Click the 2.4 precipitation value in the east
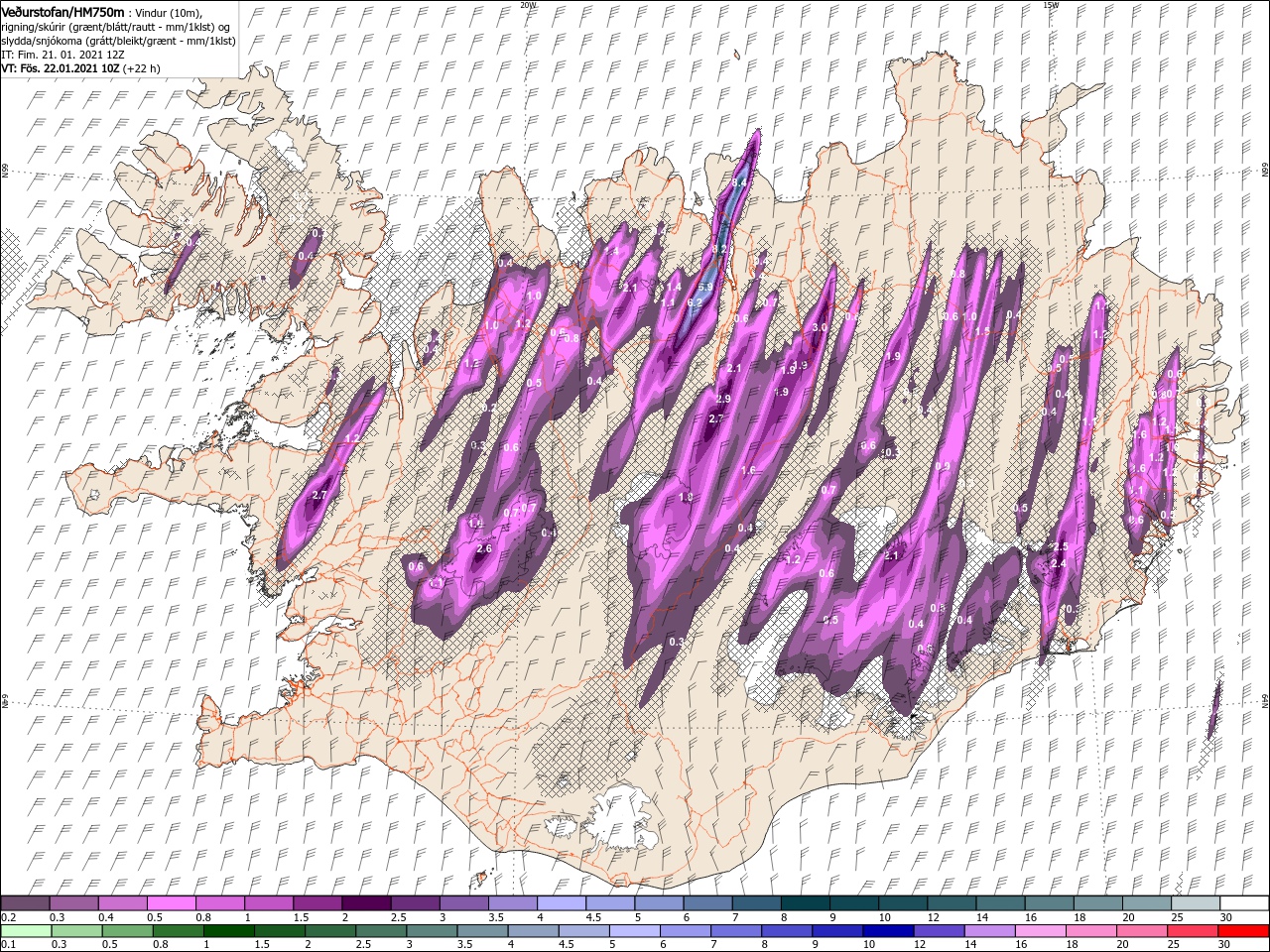This screenshot has width=1270, height=952. (x=1059, y=564)
